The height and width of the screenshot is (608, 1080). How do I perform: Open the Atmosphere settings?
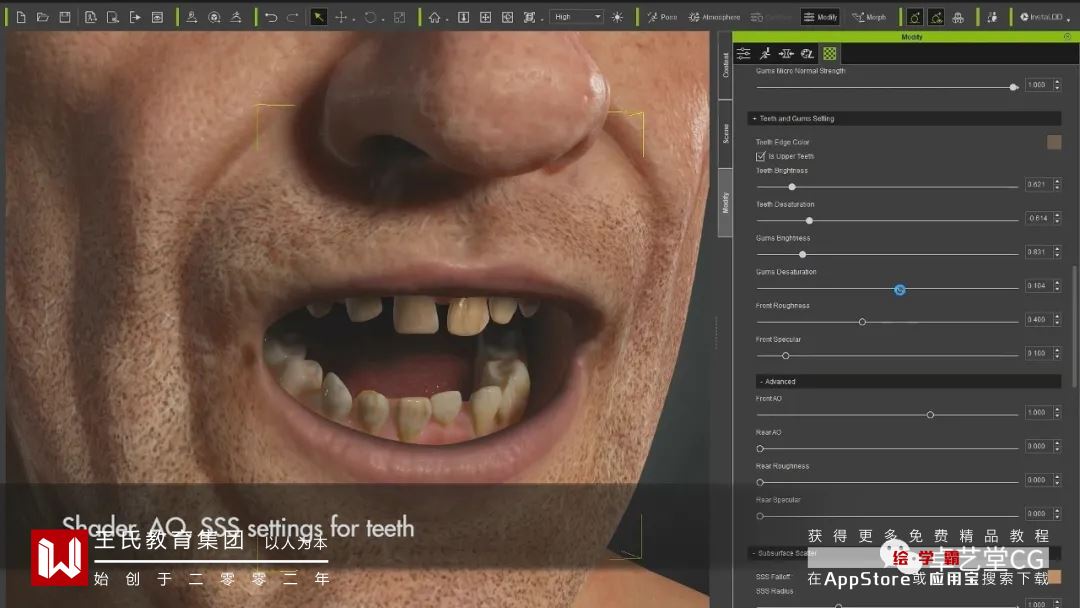pyautogui.click(x=714, y=17)
